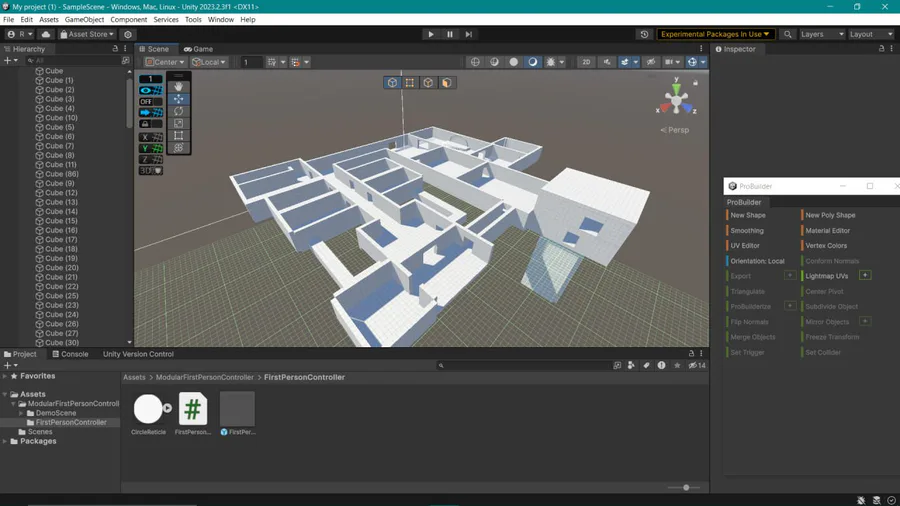Open the GameObject menu
Screen dimensions: 900x506
click(84, 20)
